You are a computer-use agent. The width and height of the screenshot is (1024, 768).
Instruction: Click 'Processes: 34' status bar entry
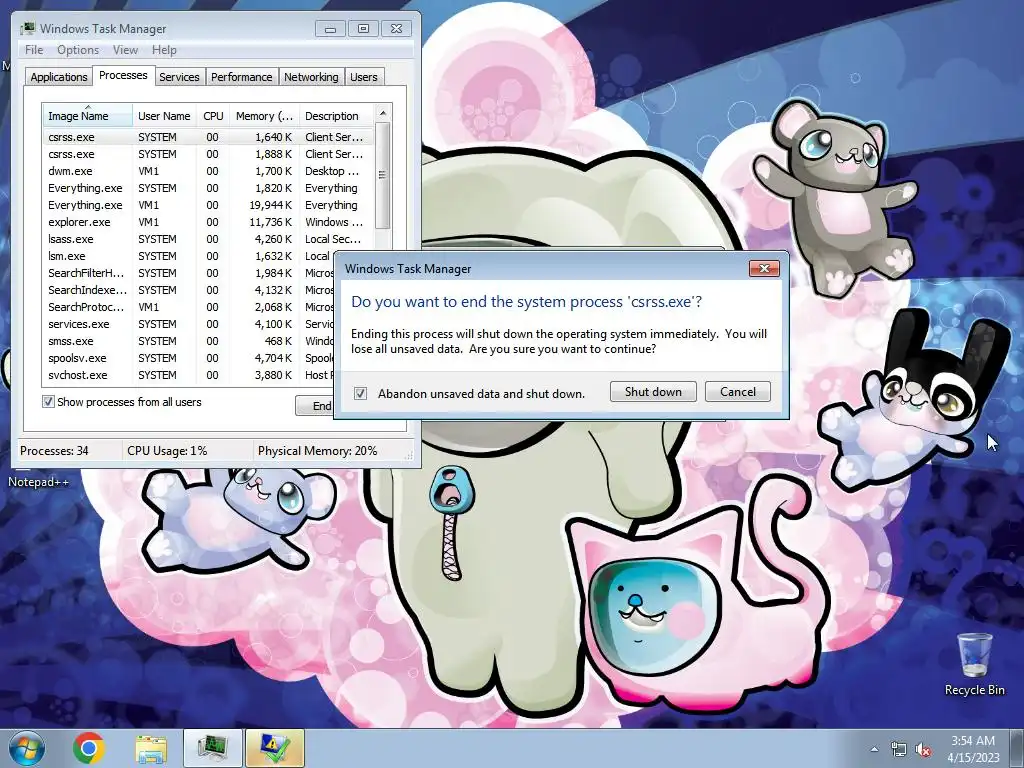pos(54,451)
